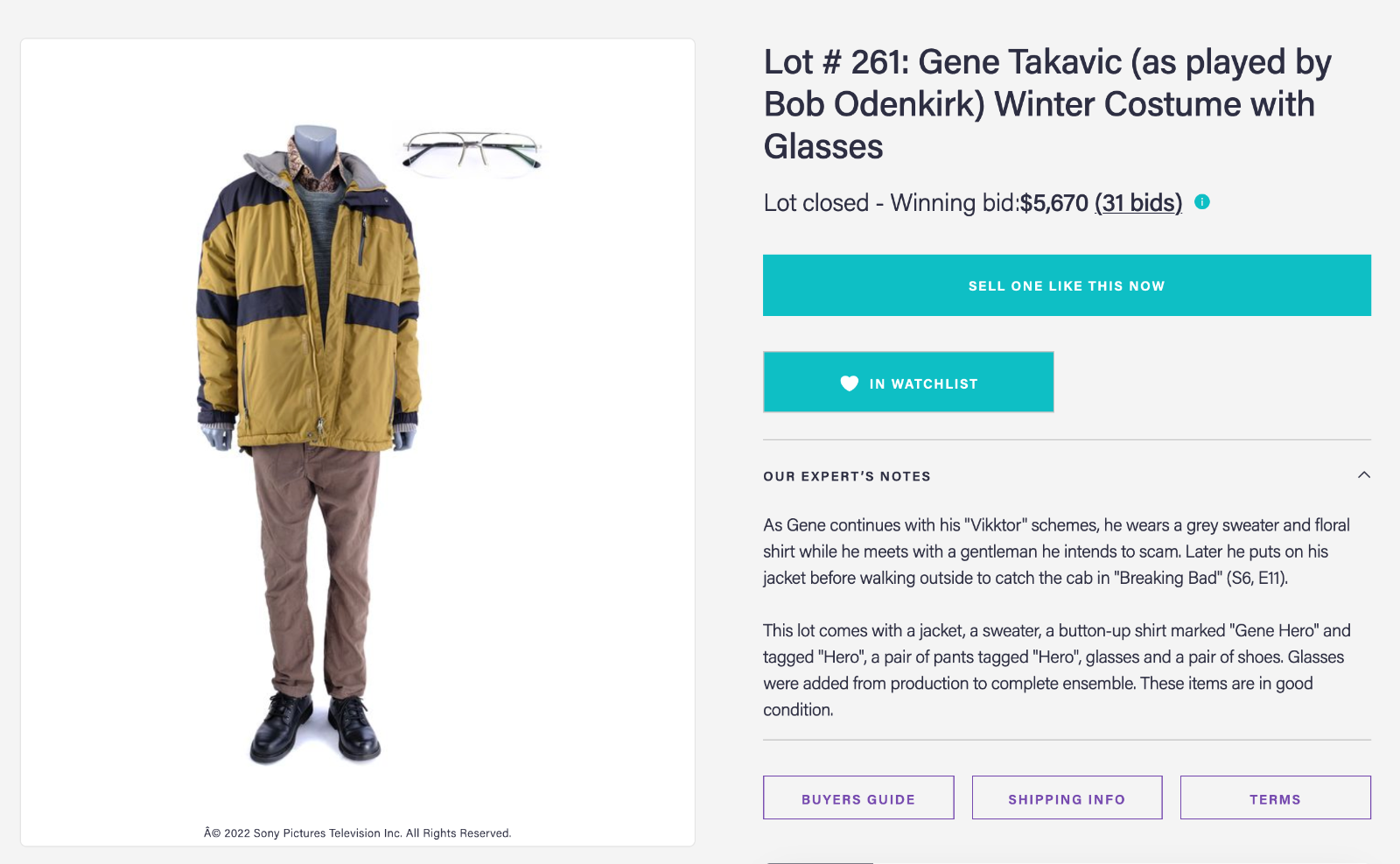The image size is (1400, 864).
Task: Click the "Lot closed - Winning bid" text
Action: tap(890, 203)
